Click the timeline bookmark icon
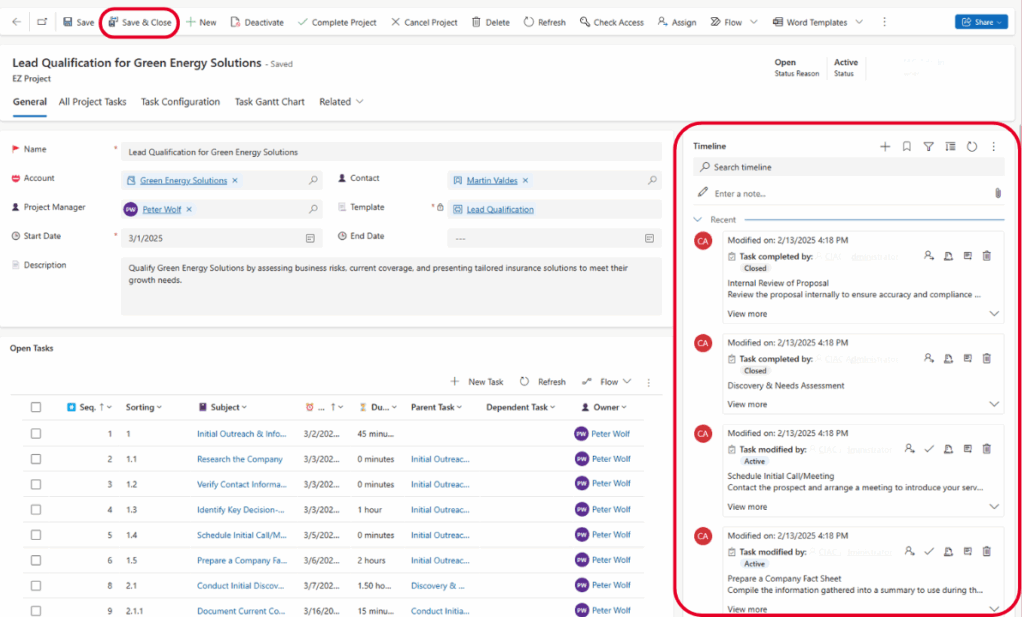1024x617 pixels. click(x=906, y=146)
